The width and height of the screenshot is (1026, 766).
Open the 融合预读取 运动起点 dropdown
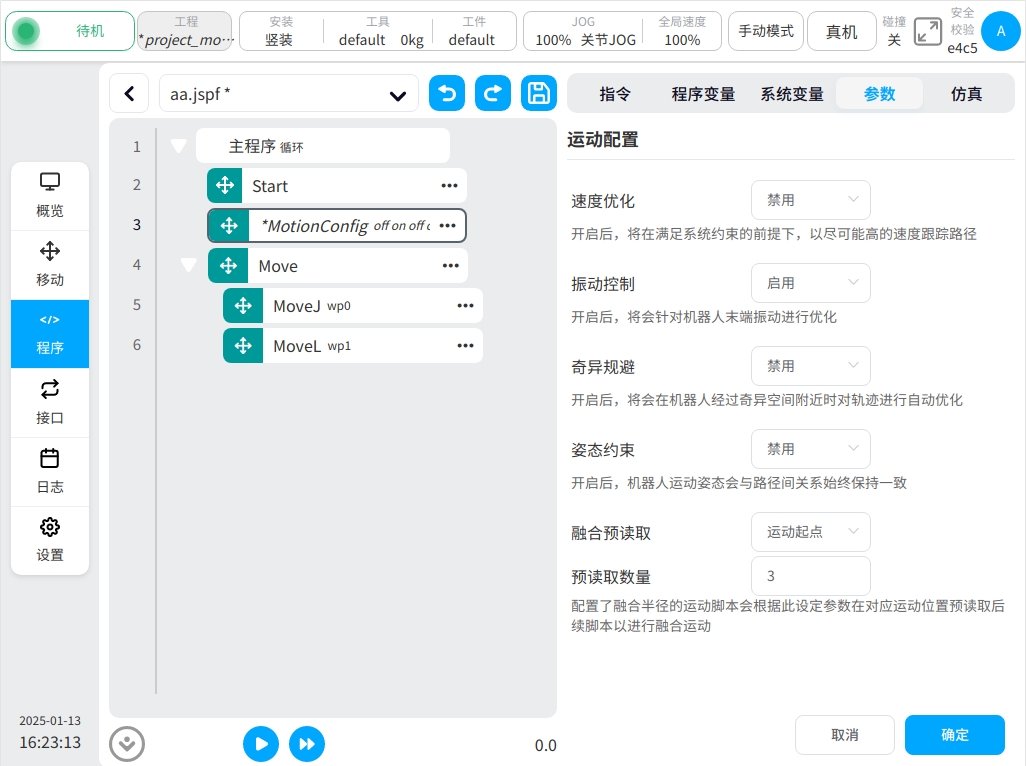pyautogui.click(x=810, y=532)
